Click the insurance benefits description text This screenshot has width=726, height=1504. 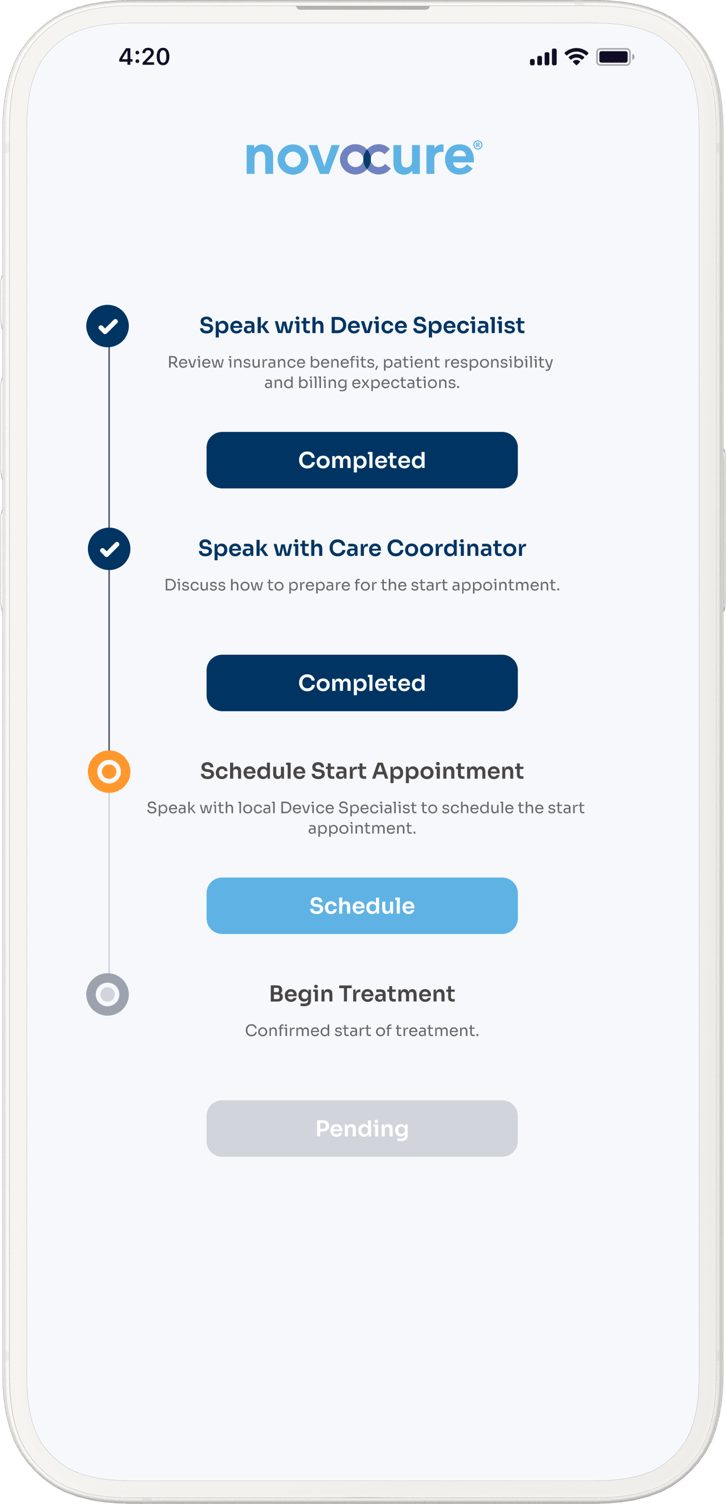(x=361, y=372)
